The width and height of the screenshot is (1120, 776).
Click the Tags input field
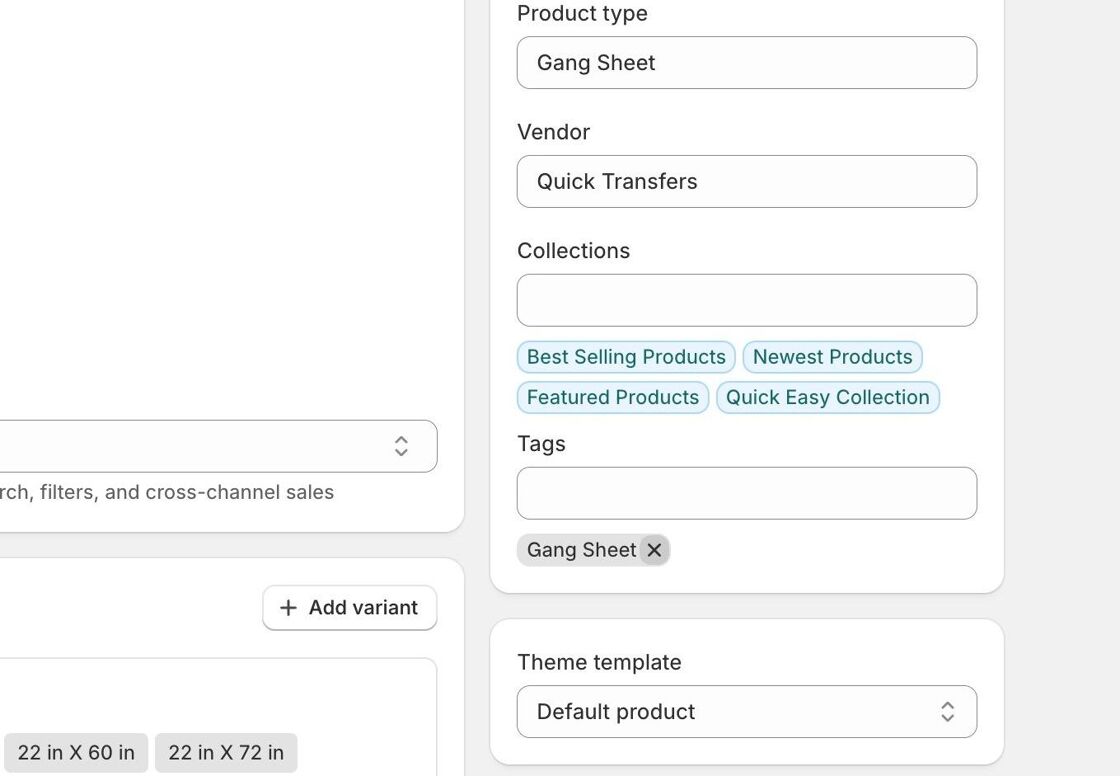pos(747,493)
